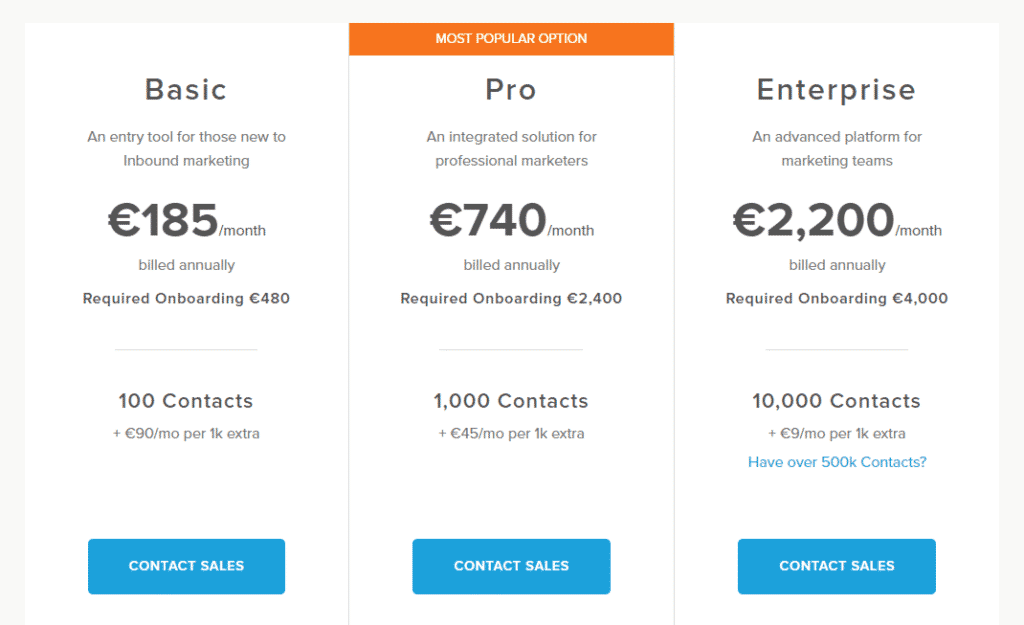The height and width of the screenshot is (625, 1024).
Task: Click Required Onboarding €2,400 text
Action: [511, 298]
